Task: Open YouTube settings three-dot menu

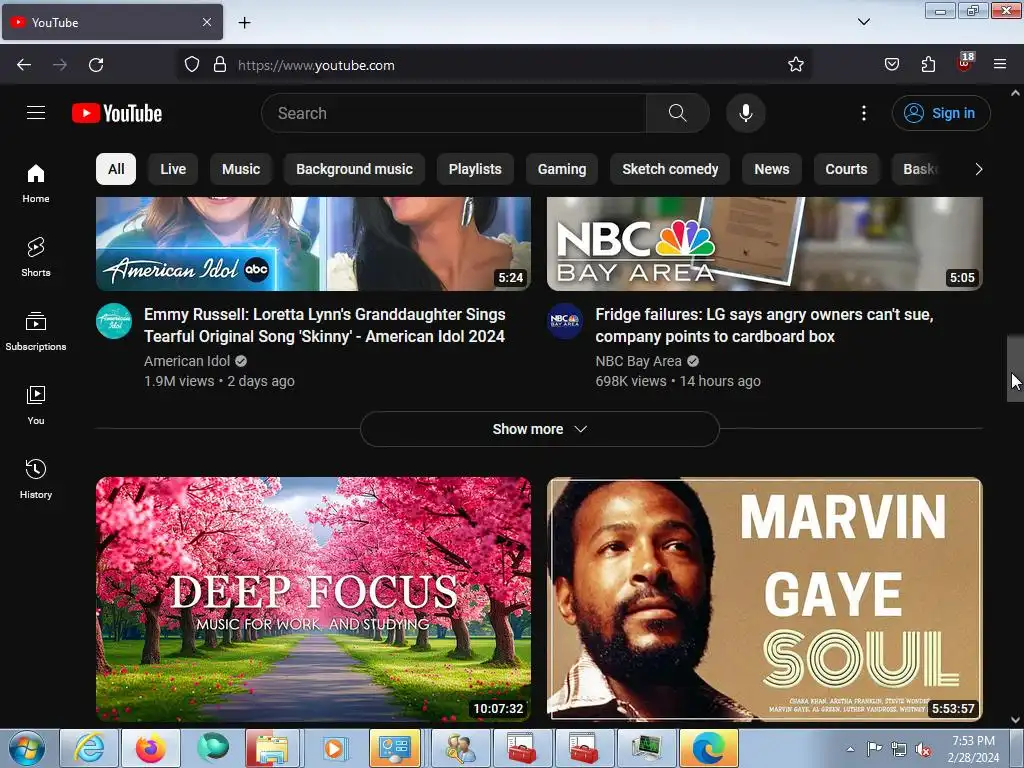Action: (863, 113)
